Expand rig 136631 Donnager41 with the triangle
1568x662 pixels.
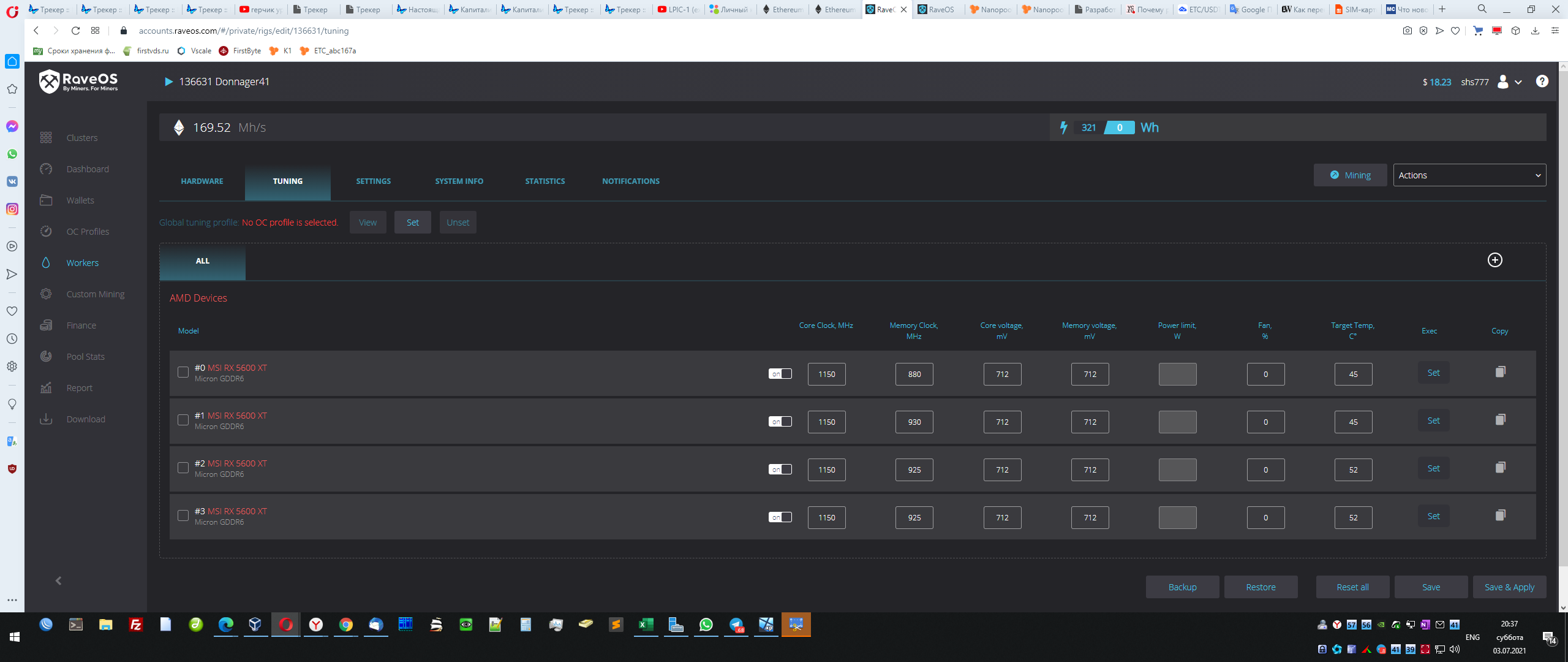point(168,82)
